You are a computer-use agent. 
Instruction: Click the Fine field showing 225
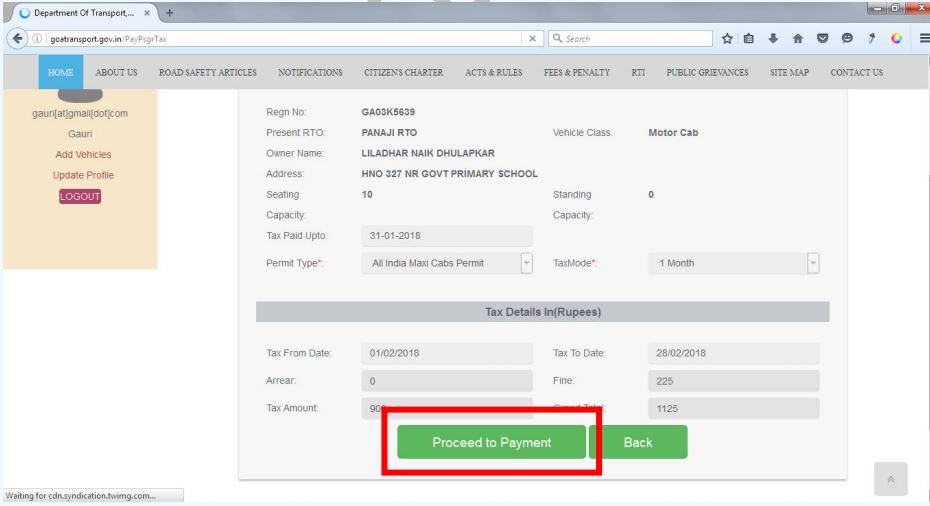tap(733, 381)
